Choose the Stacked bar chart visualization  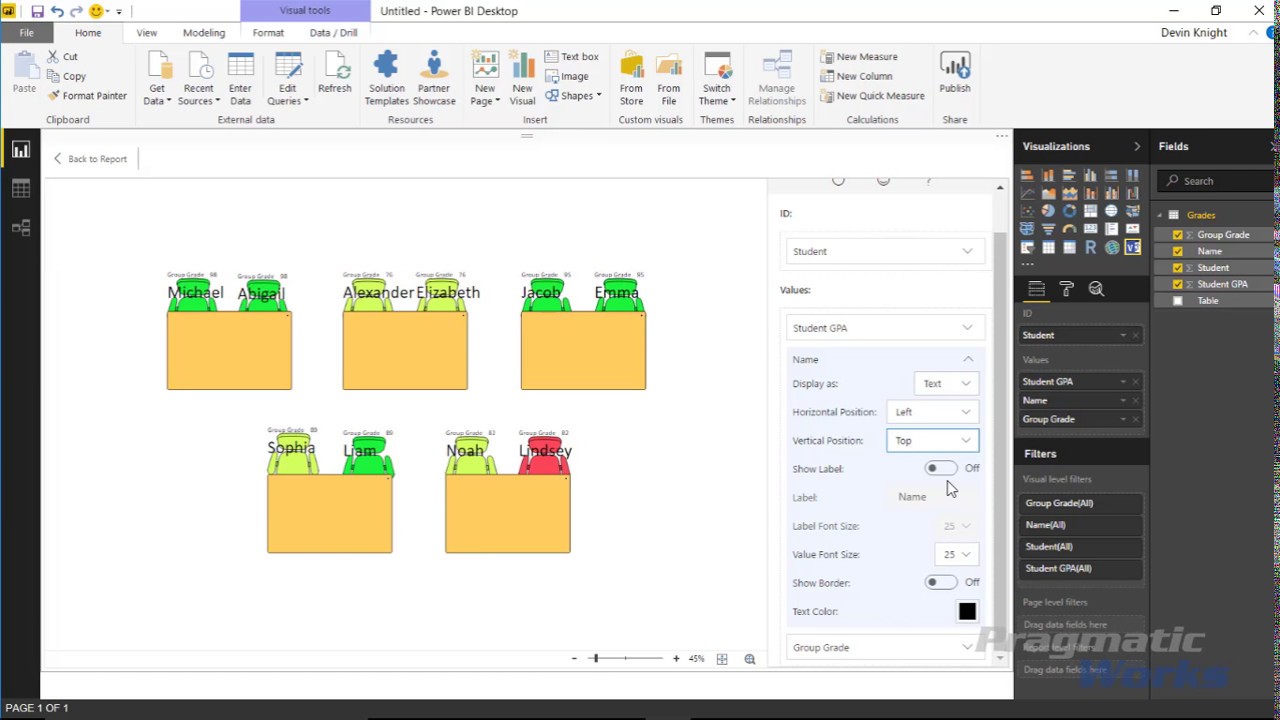click(x=1027, y=175)
